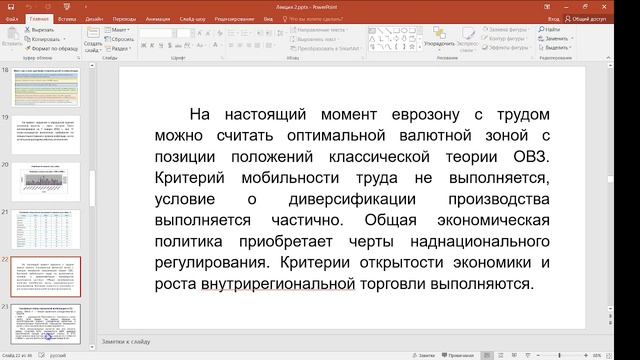Click Вход sign-in link
640x360 pixels.
553,19
